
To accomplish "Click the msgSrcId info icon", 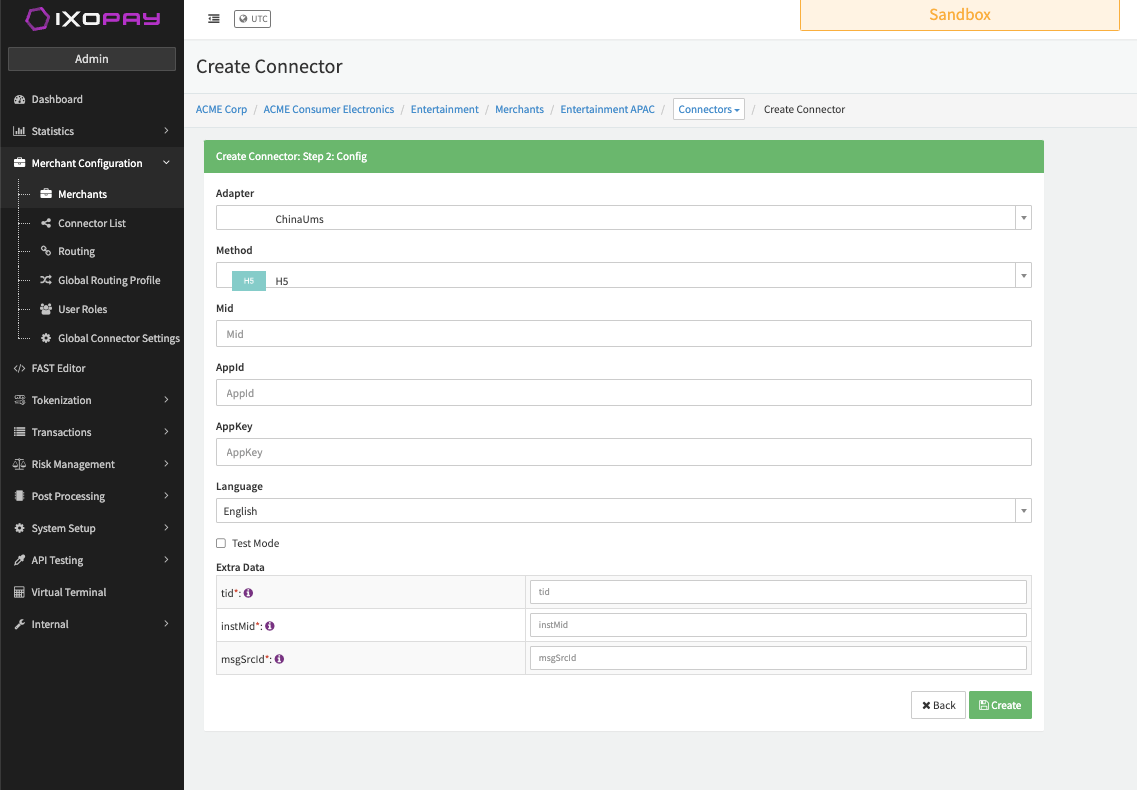I will pos(279,659).
